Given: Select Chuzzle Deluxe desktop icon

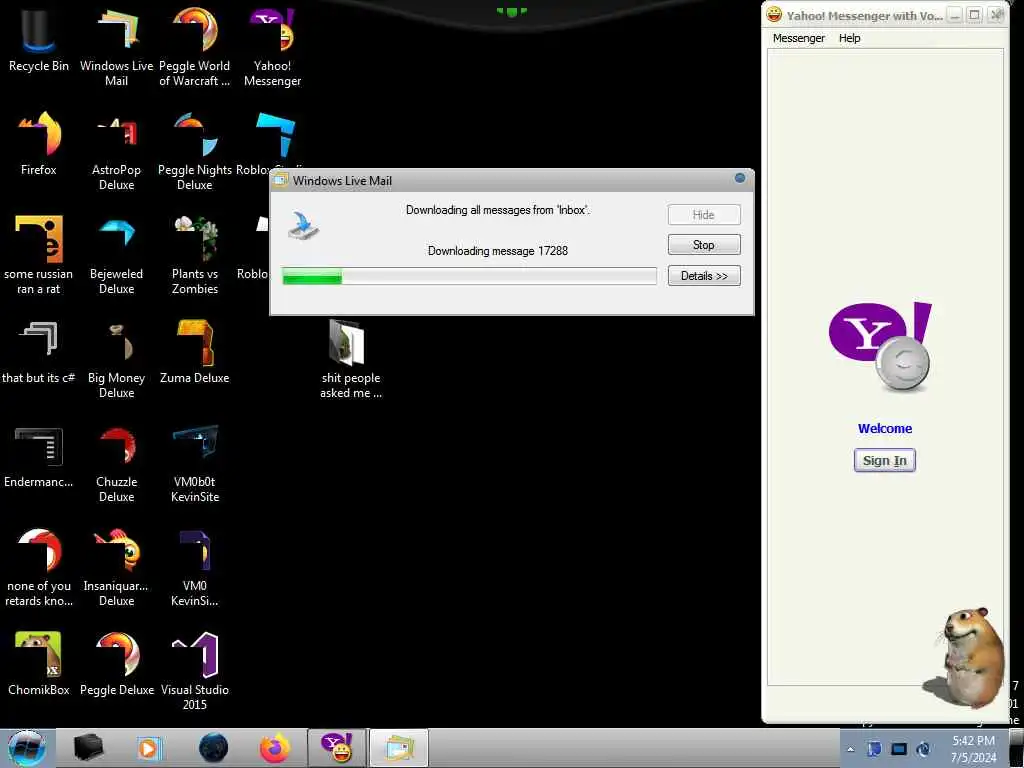Looking at the screenshot, I should point(116,464).
